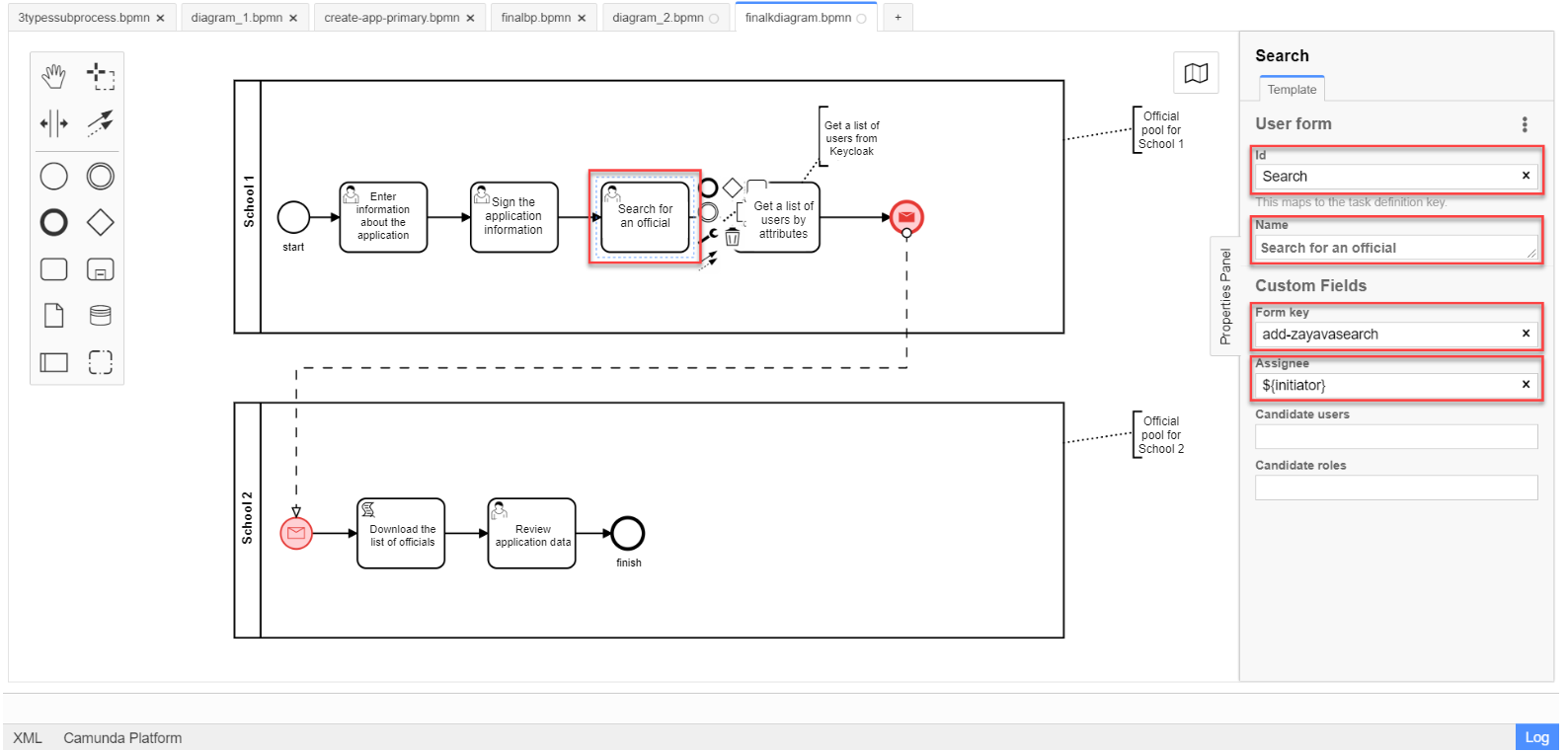Select 'Download the list of officials' task
The width and height of the screenshot is (1568, 751).
click(401, 534)
